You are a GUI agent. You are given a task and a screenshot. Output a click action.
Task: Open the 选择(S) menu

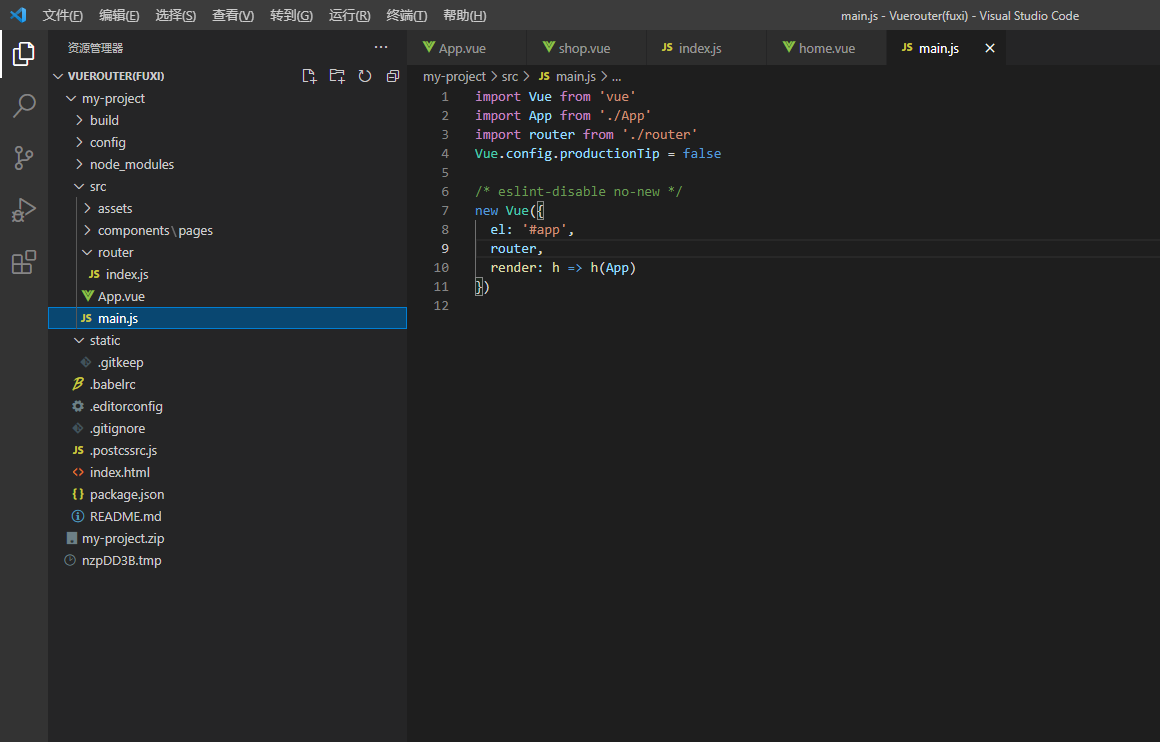point(176,16)
